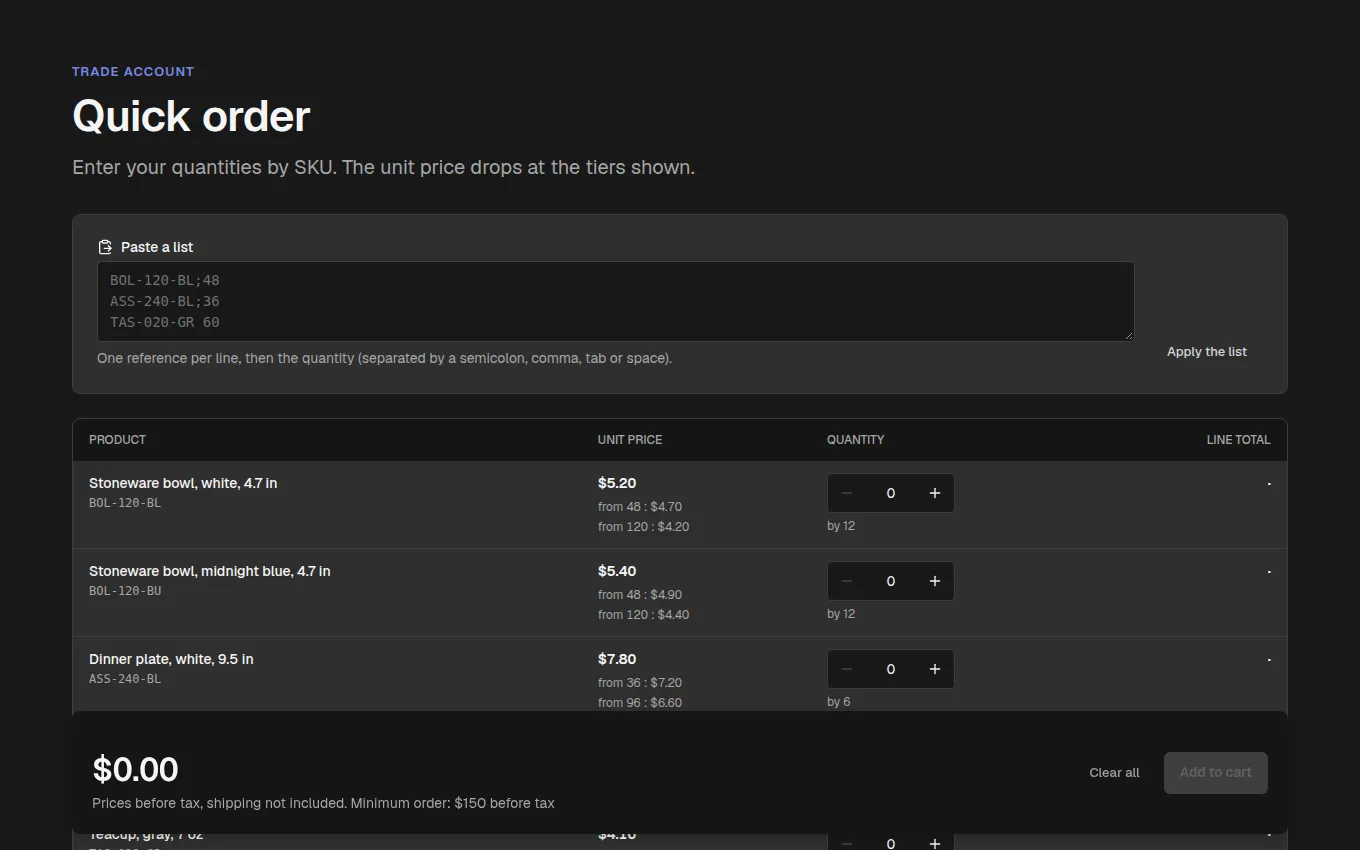Select the quantity field for ASS-240-BL

pos(891,669)
